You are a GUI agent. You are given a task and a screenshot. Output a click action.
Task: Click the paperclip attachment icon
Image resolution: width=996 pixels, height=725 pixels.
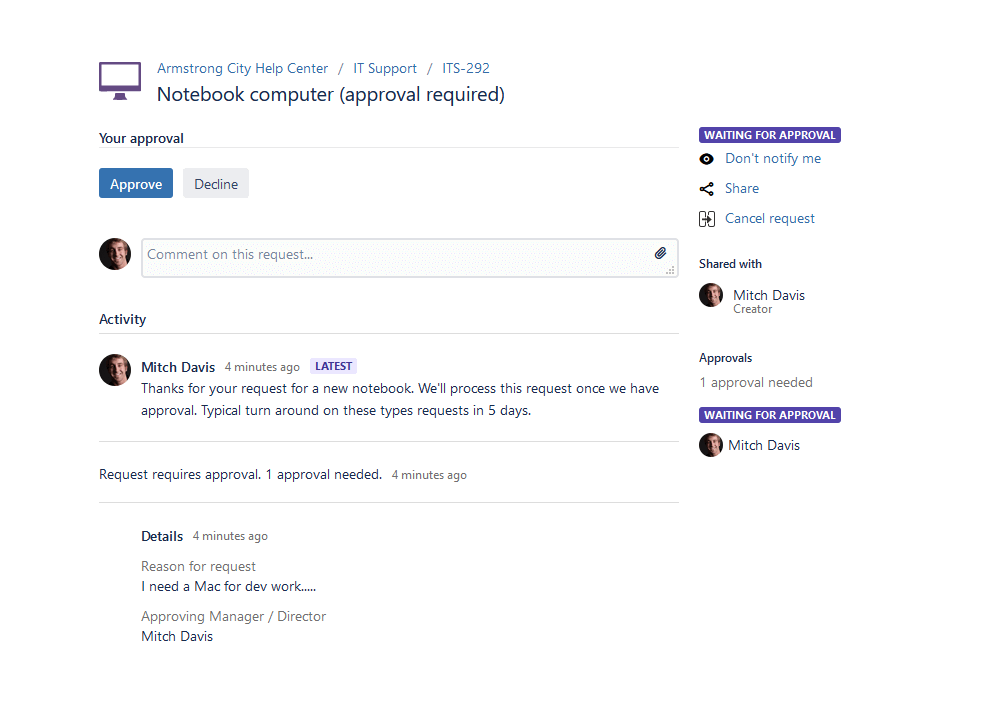(x=660, y=254)
